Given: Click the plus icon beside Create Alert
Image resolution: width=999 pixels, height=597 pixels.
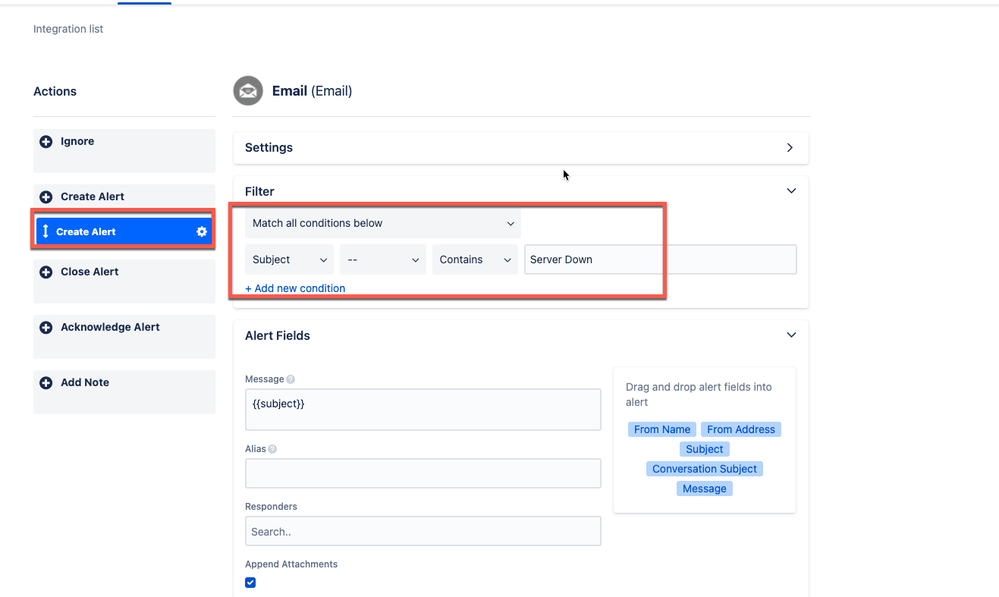Looking at the screenshot, I should 46,197.
